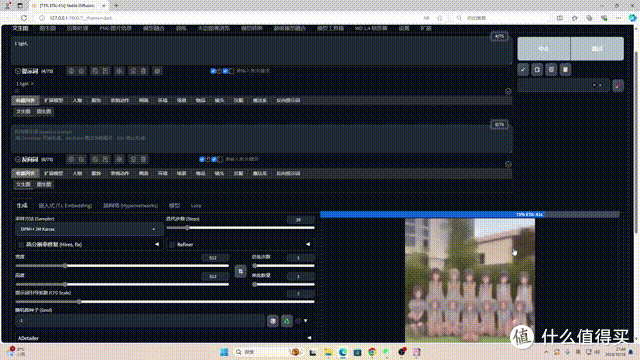Open 超网络 (Hypernetworks) tab

(130, 206)
